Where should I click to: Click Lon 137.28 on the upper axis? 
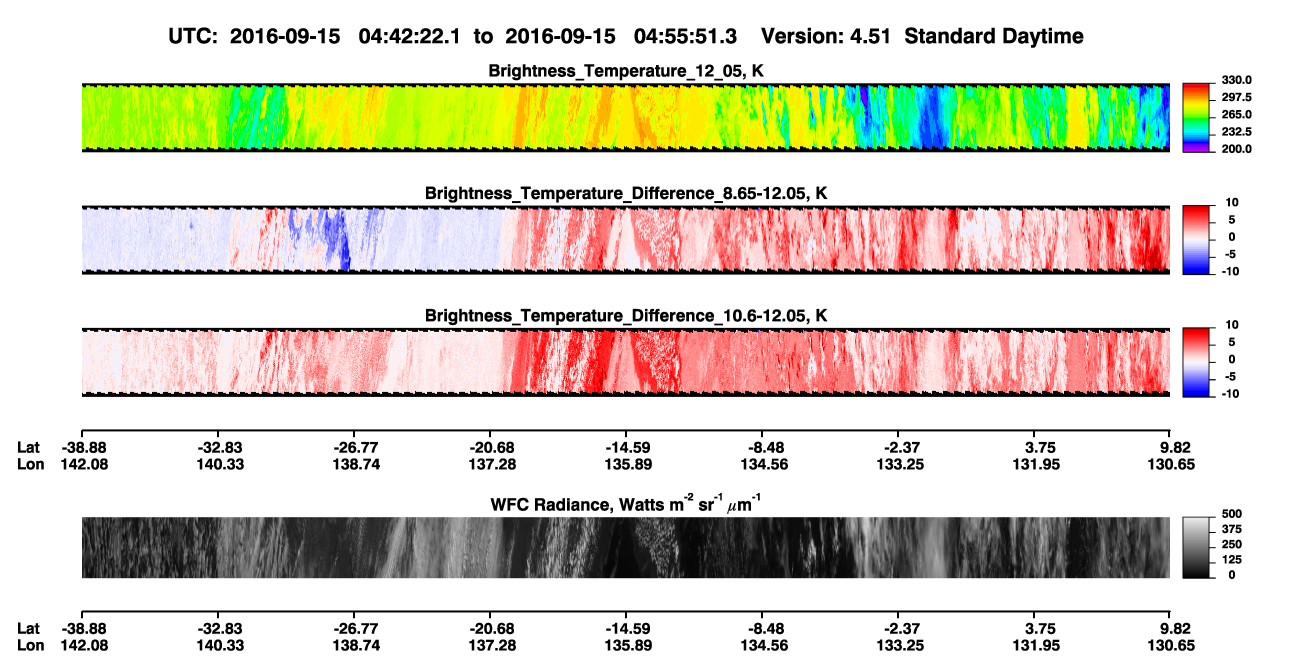point(491,464)
